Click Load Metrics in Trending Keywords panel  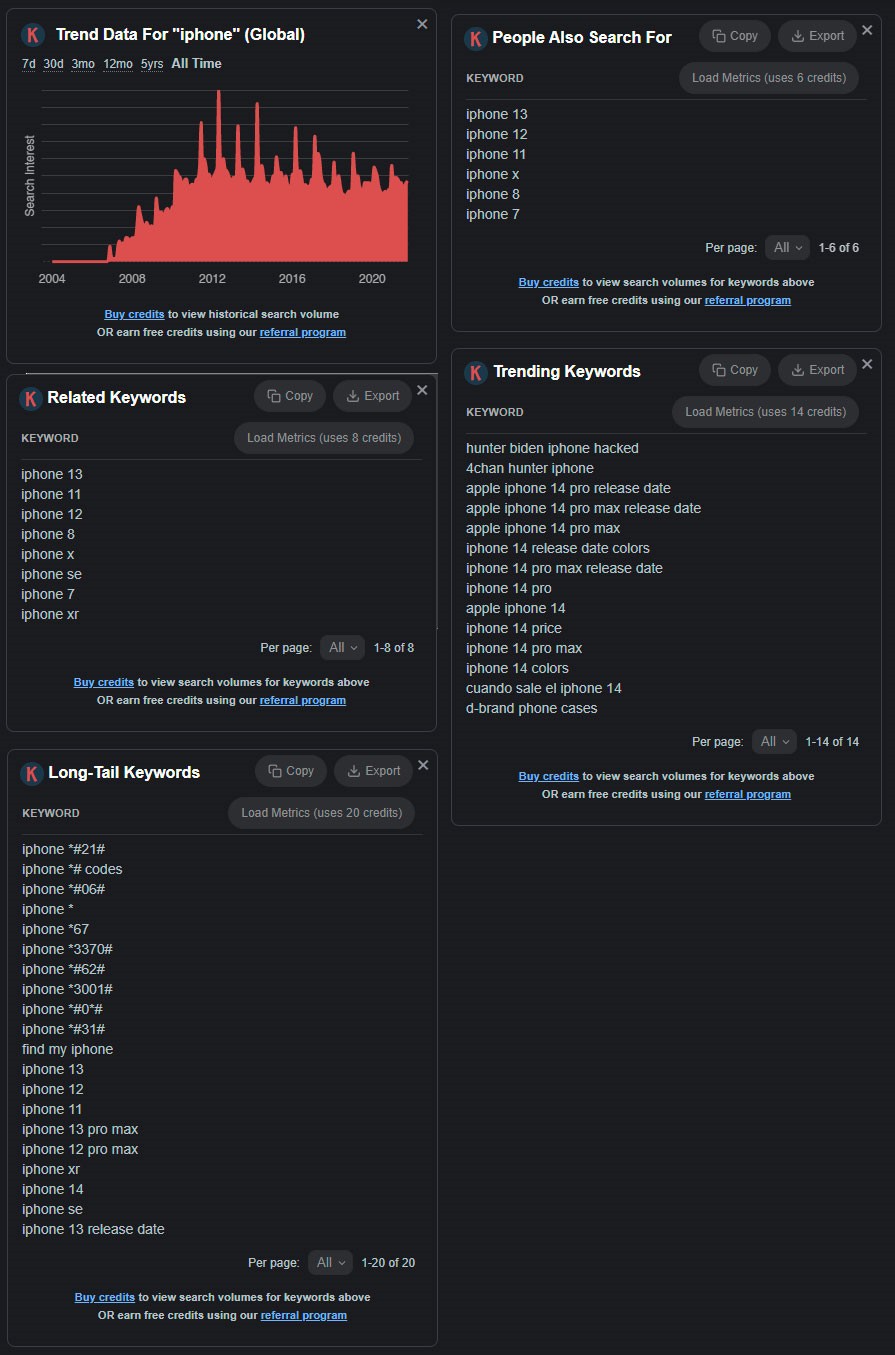pyautogui.click(x=765, y=411)
